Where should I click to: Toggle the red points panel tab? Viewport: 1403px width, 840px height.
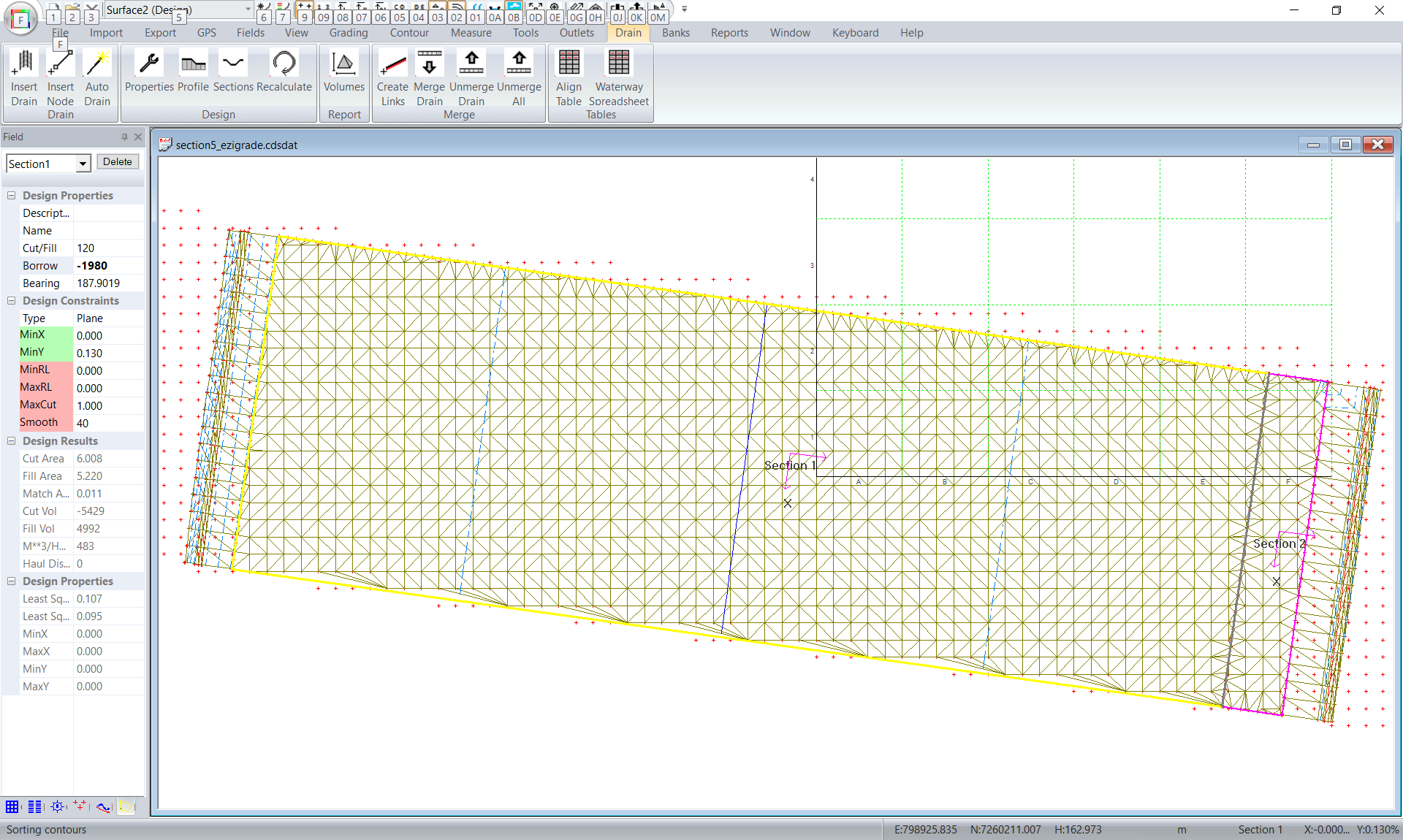tap(80, 807)
